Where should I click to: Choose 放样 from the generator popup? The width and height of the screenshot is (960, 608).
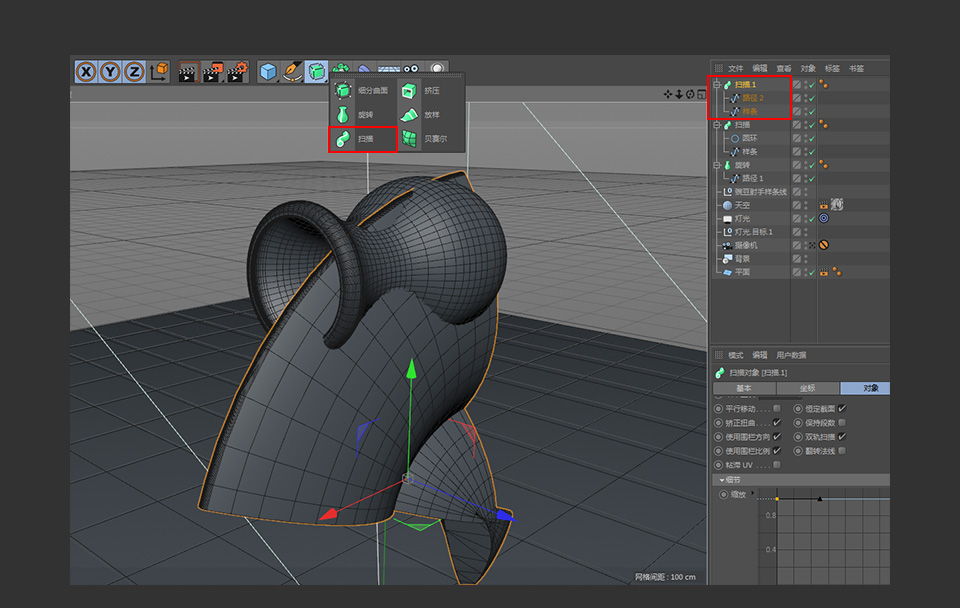pos(421,114)
